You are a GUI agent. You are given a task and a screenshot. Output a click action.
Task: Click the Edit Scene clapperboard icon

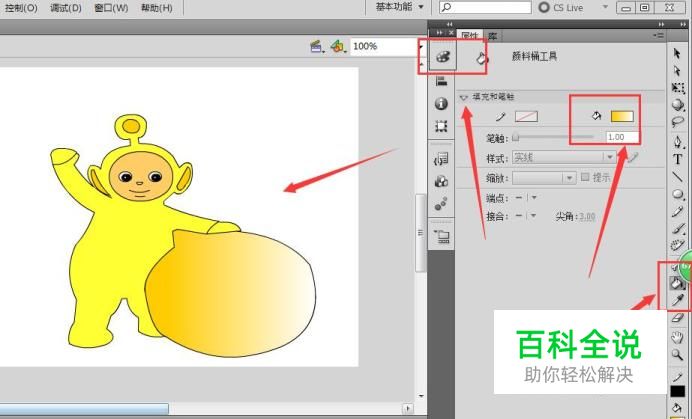click(x=316, y=46)
